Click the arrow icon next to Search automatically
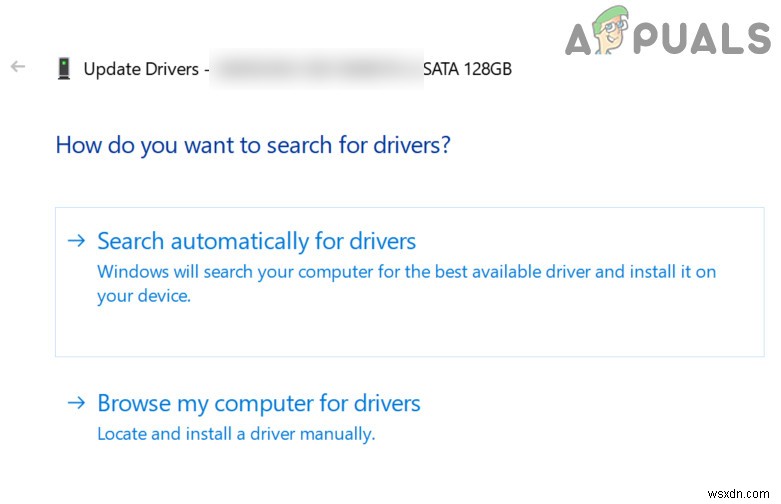The image size is (781, 504). pyautogui.click(x=76, y=241)
